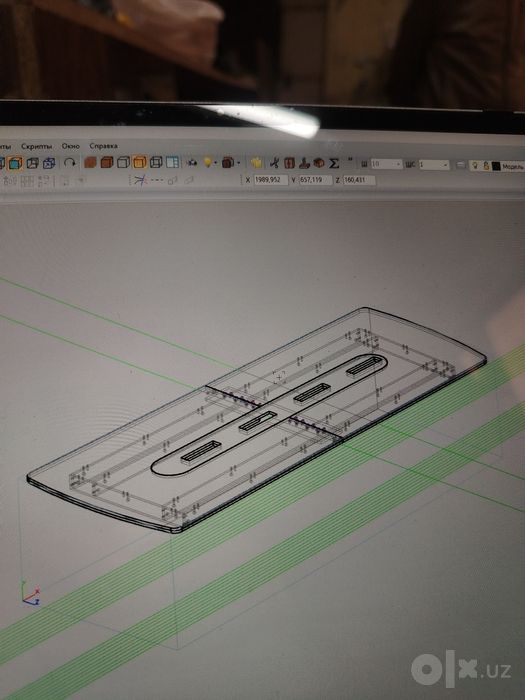Click the Z coordinate field 160,431
Screen dimensions: 525x700
click(359, 180)
